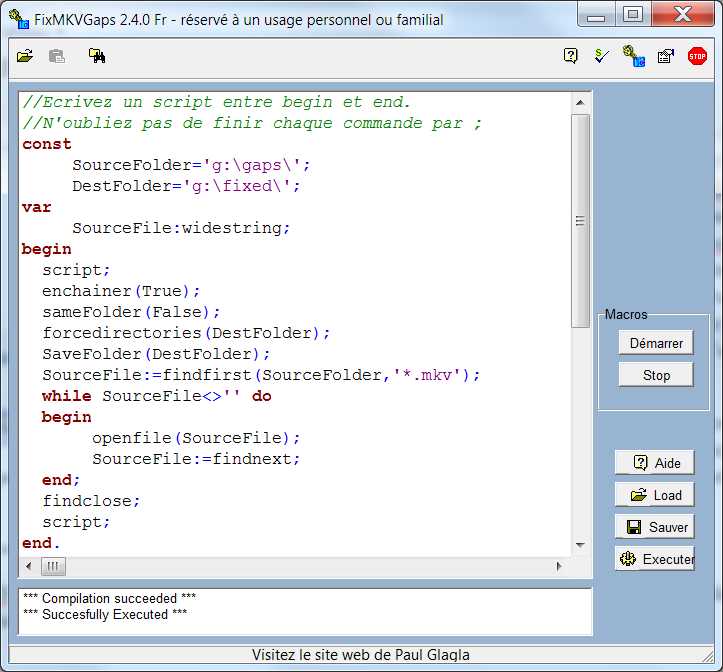723x672 pixels.
Task: Click the script editor's up scroll arrow
Action: point(580,102)
